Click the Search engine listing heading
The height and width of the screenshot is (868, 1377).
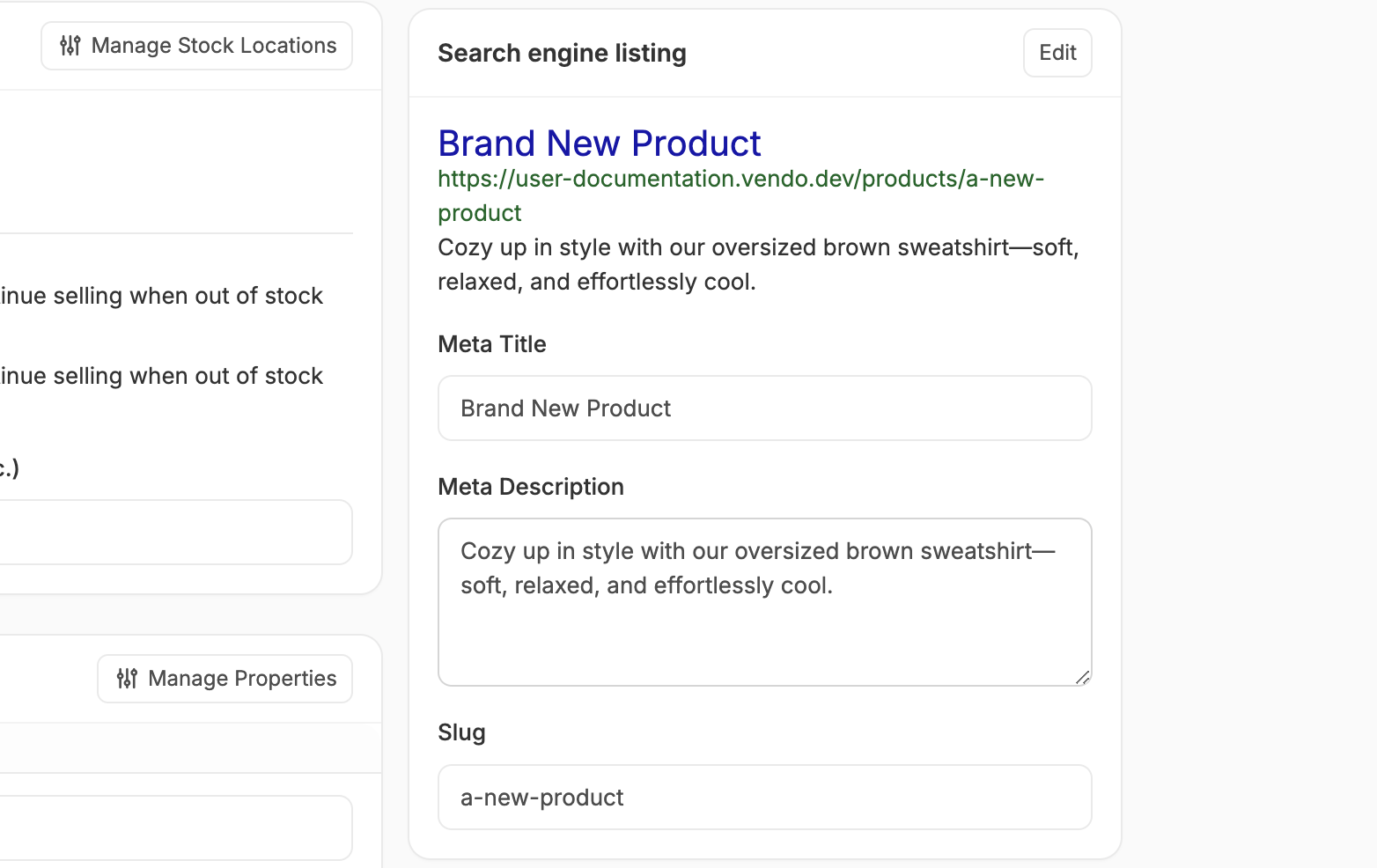[x=562, y=54]
